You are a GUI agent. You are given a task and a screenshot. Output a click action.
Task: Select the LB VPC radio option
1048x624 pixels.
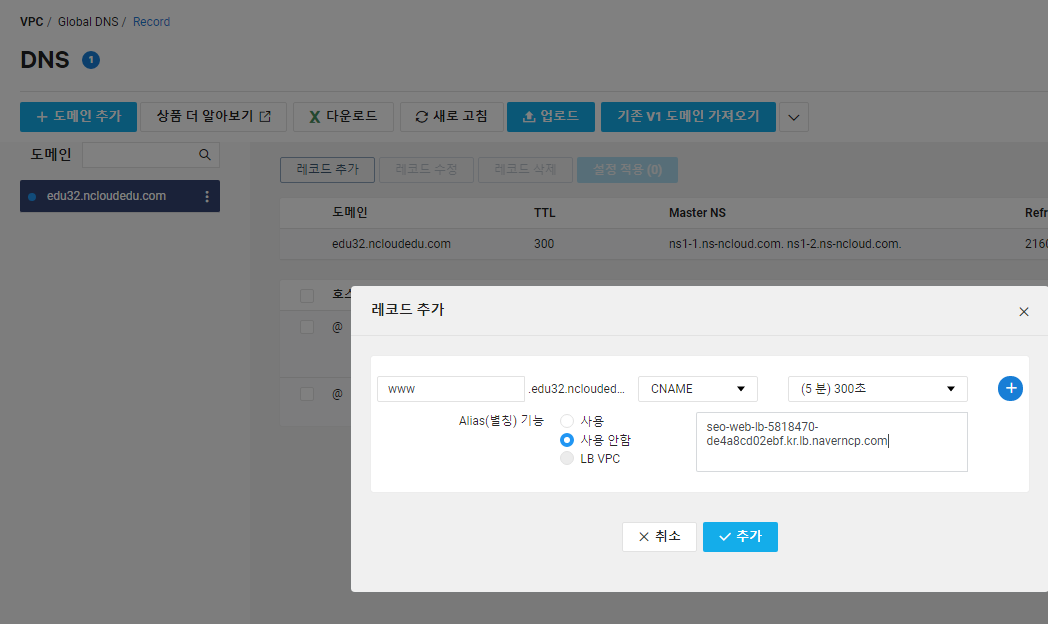(x=567, y=458)
